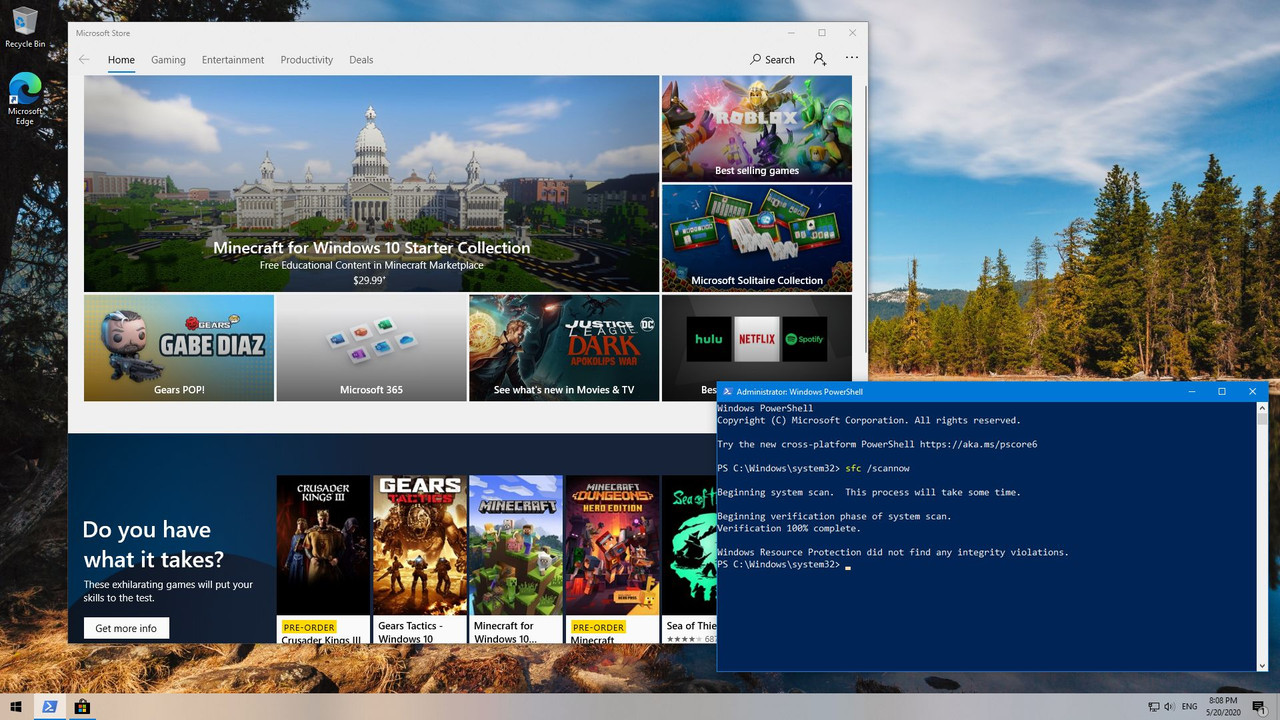The image size is (1280, 720).
Task: Select the Minecraft Dungeons Hero Edition cover
Action: tap(612, 545)
